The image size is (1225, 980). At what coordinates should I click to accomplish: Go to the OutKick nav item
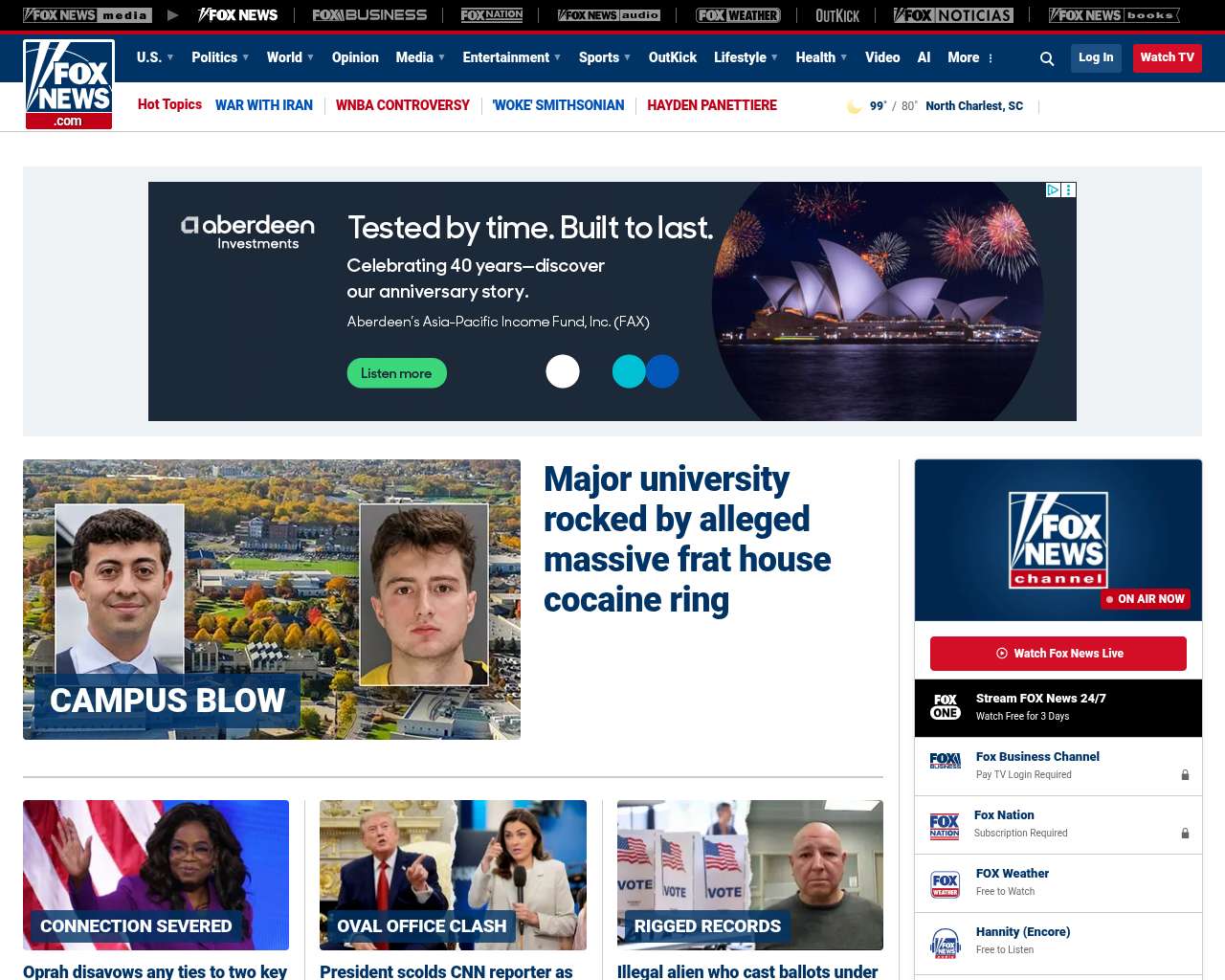pos(673,57)
